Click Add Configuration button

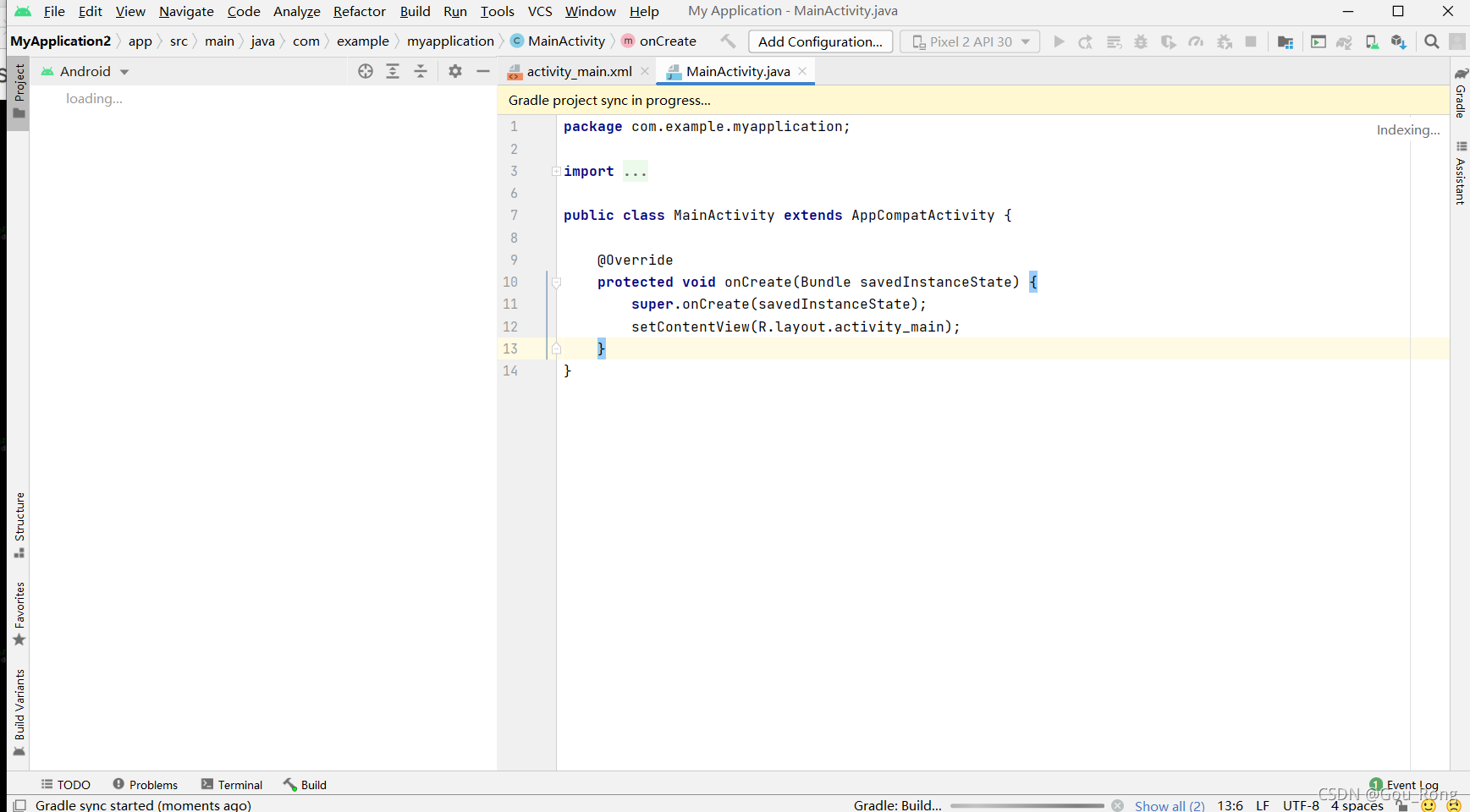point(820,41)
